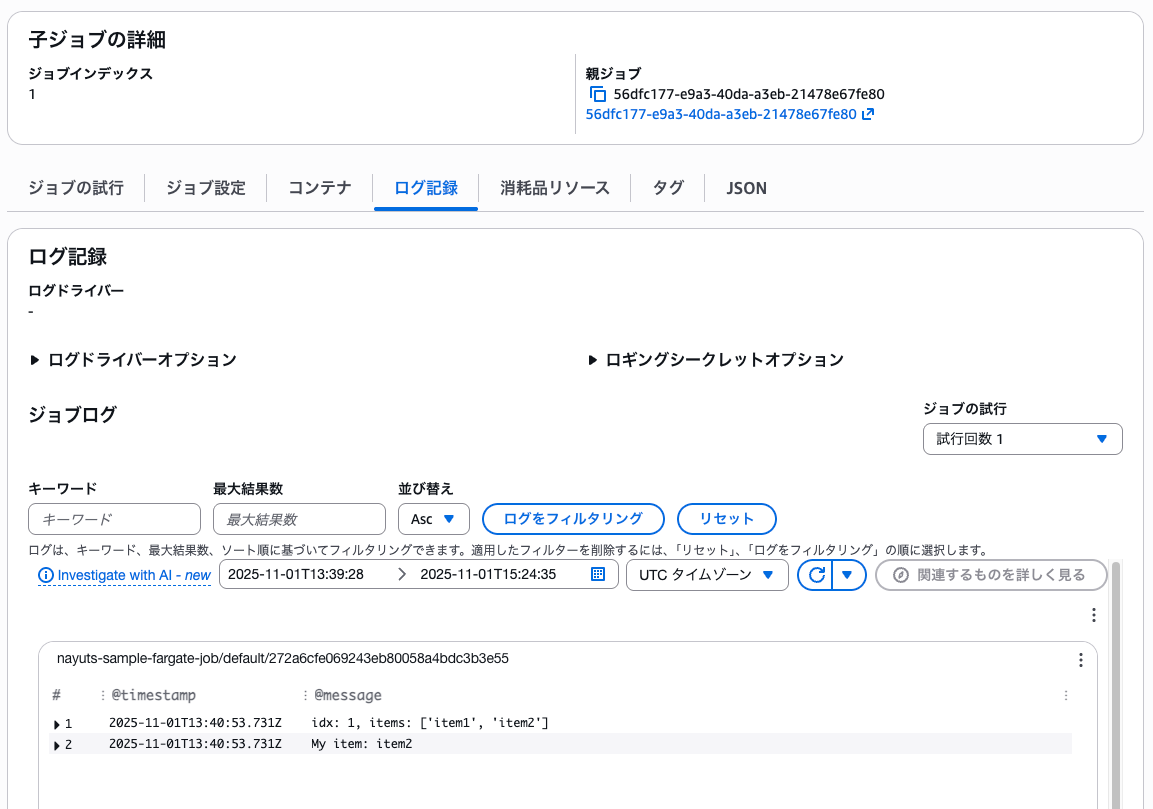Click the キーワード input field
Screen dimensions: 1153x809
pyautogui.click(x=114, y=518)
